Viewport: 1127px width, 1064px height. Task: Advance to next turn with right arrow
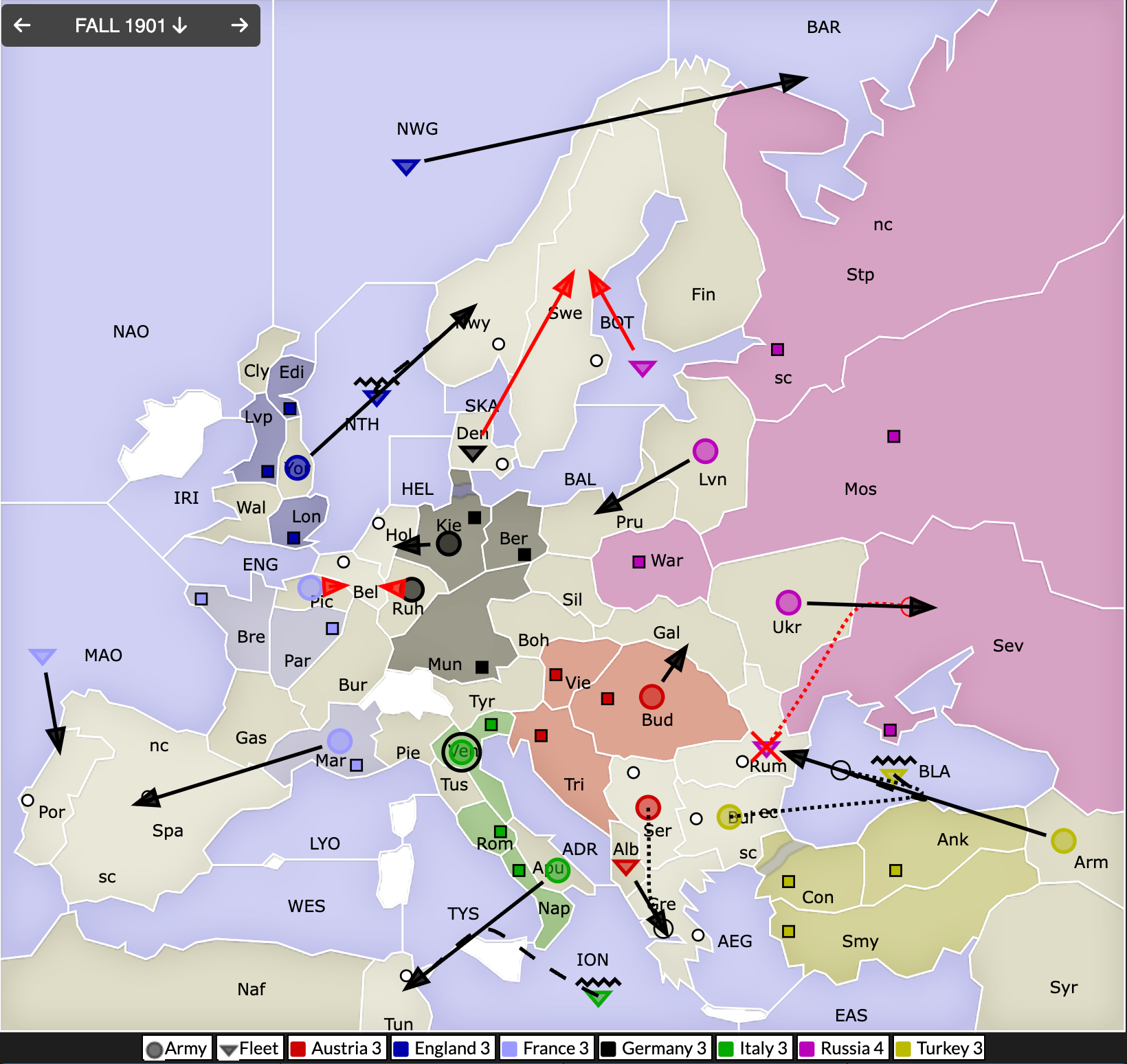pyautogui.click(x=239, y=25)
